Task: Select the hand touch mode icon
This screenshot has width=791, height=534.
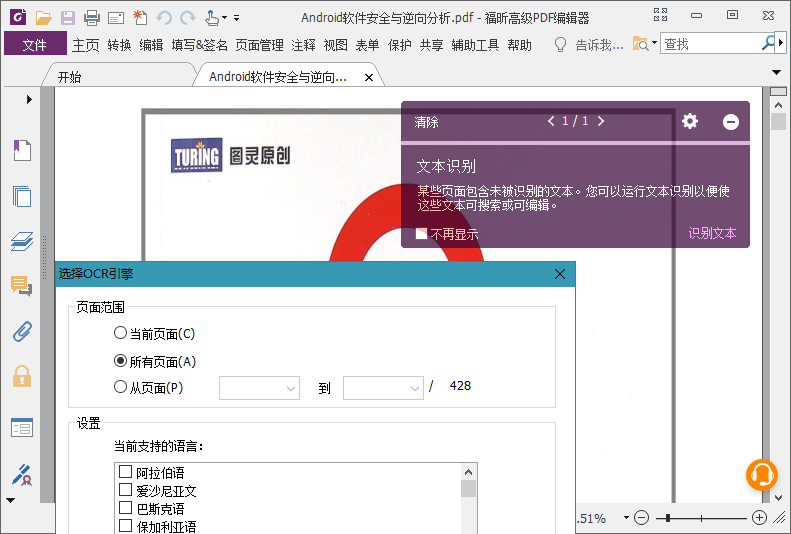Action: (x=212, y=18)
